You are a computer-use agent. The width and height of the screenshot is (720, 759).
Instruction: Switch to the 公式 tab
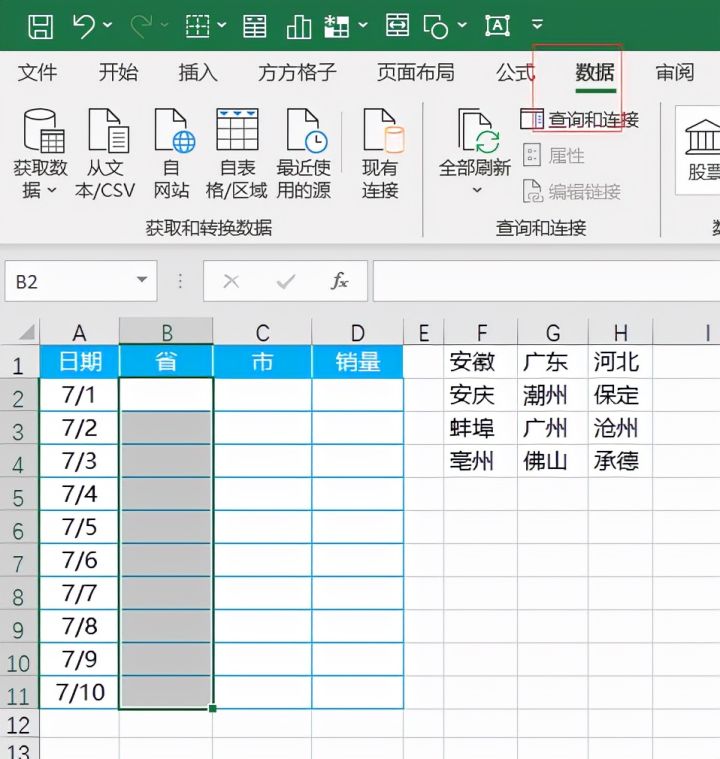[515, 73]
